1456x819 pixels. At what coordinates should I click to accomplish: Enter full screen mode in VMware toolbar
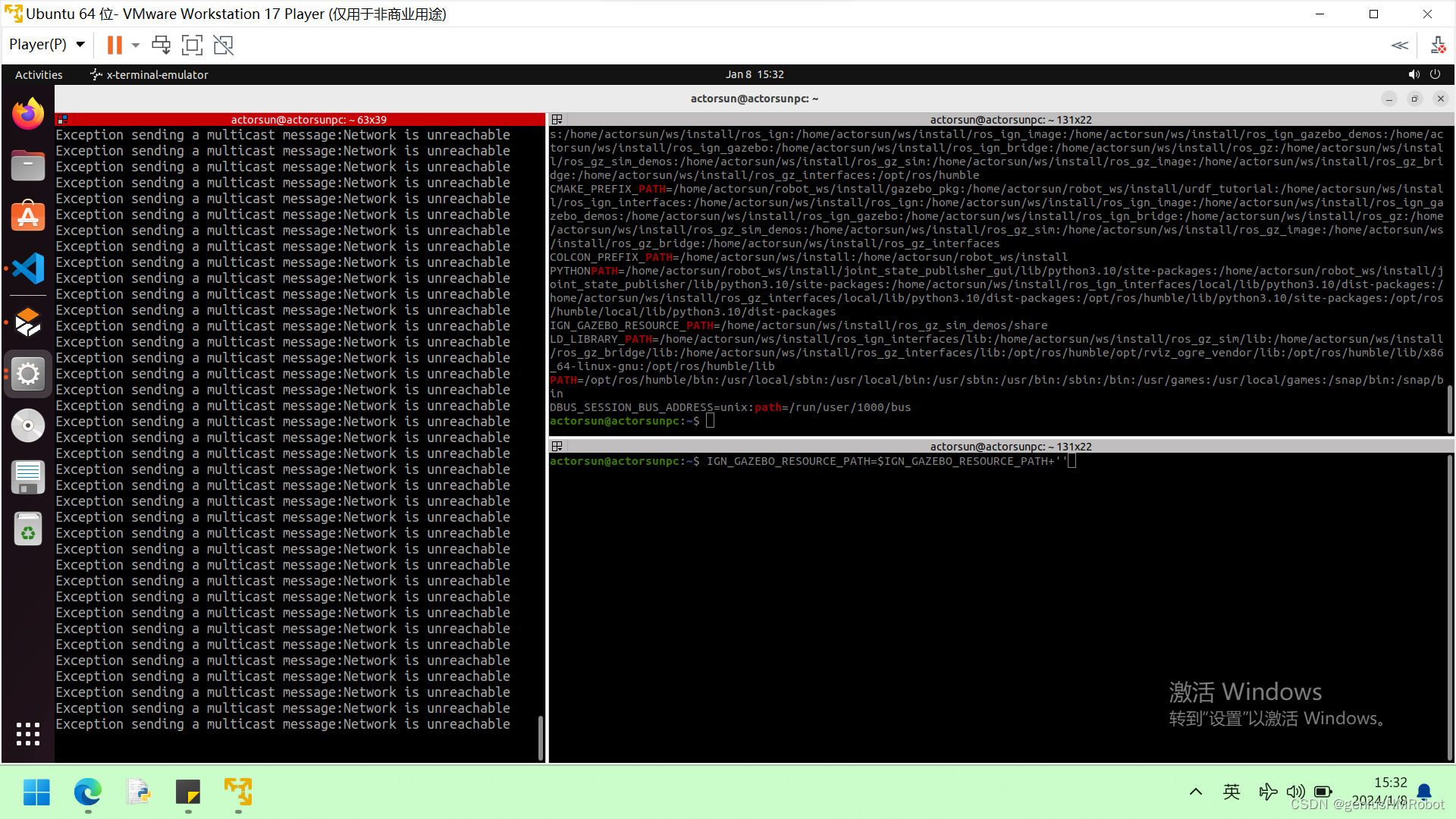tap(192, 45)
